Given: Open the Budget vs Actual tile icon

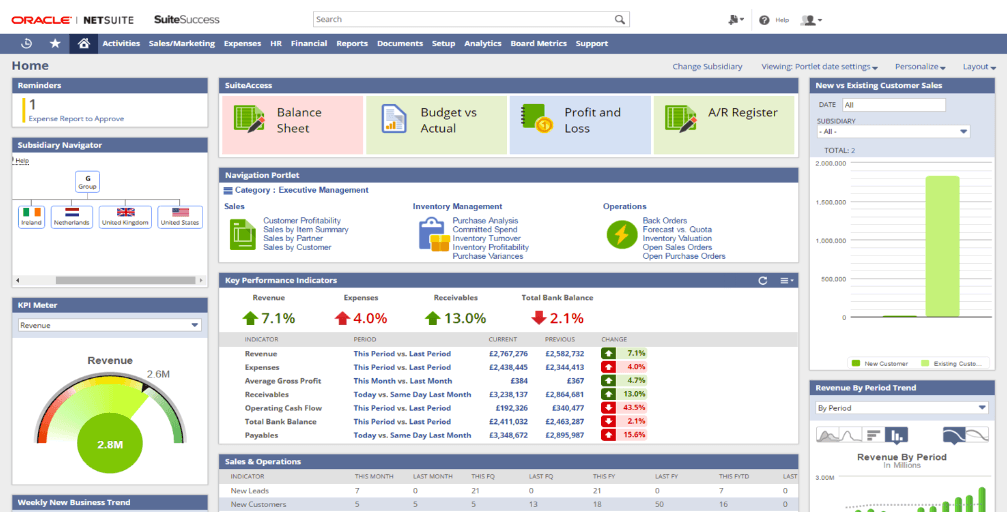Looking at the screenshot, I should 394,119.
